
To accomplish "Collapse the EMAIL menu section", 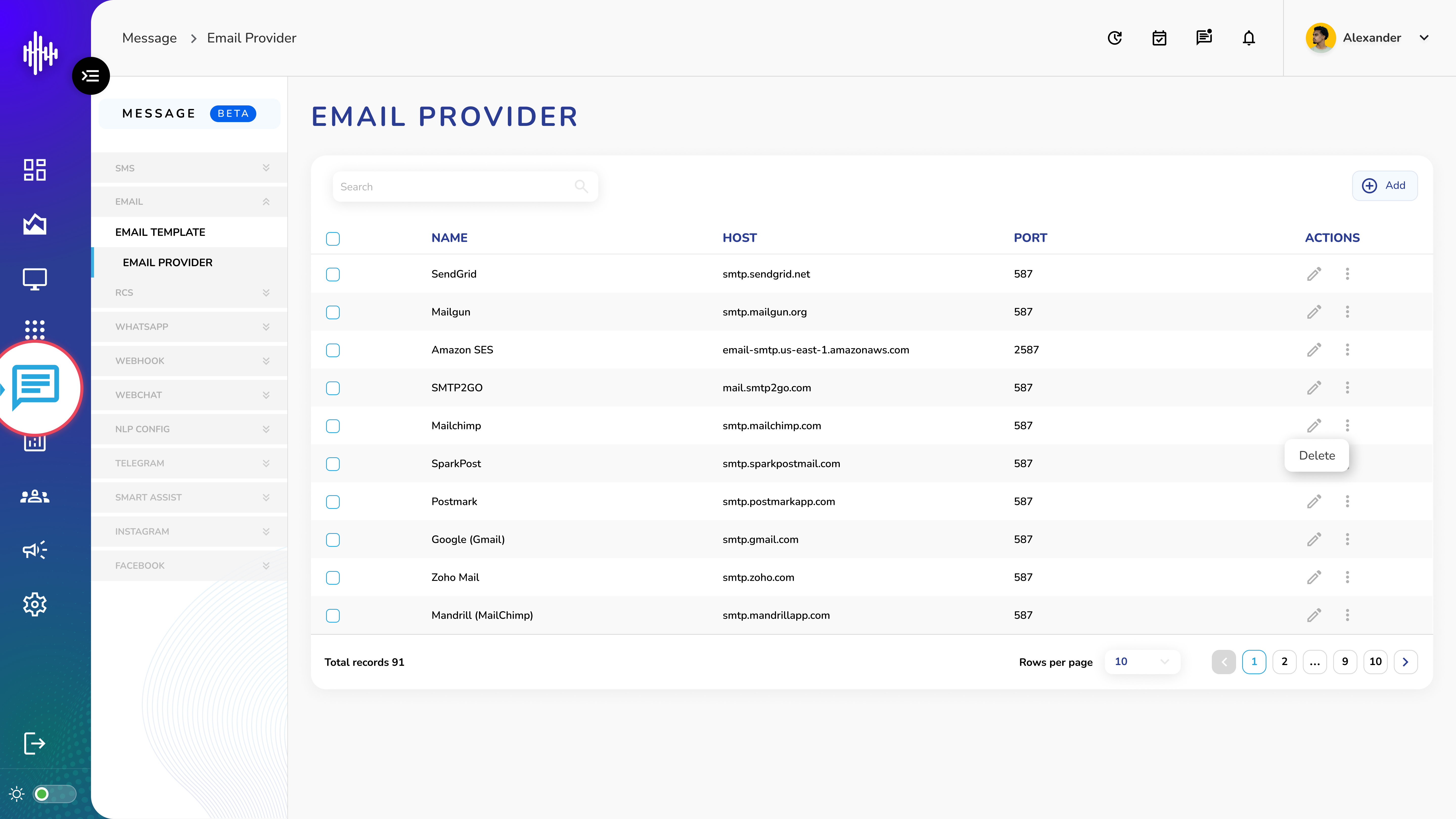I will pos(189,201).
